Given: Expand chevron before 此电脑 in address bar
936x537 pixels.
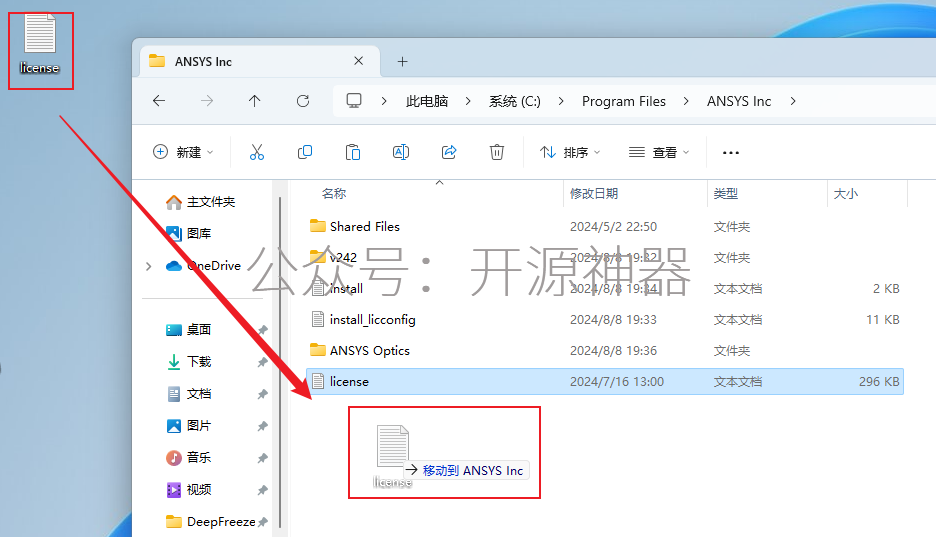Looking at the screenshot, I should 384,101.
